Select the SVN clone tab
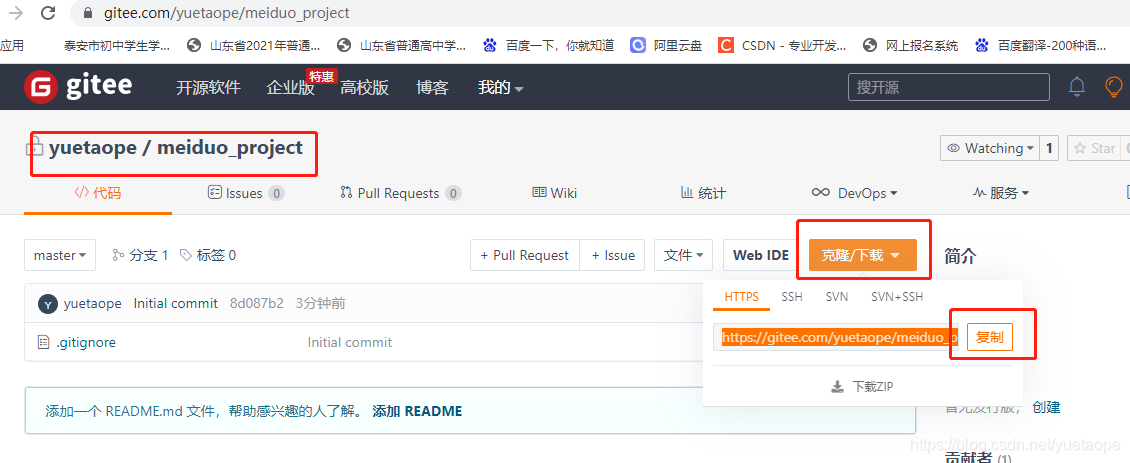This screenshot has width=1130, height=463. coord(837,297)
